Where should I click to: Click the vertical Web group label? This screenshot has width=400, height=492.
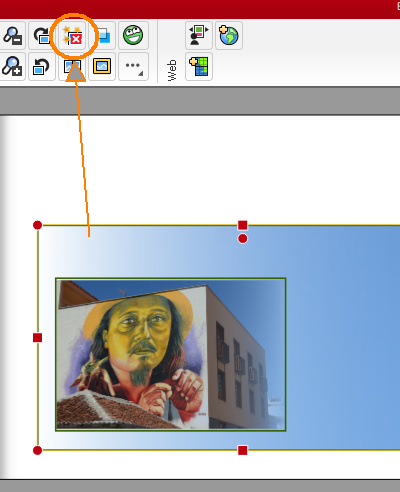[172, 70]
